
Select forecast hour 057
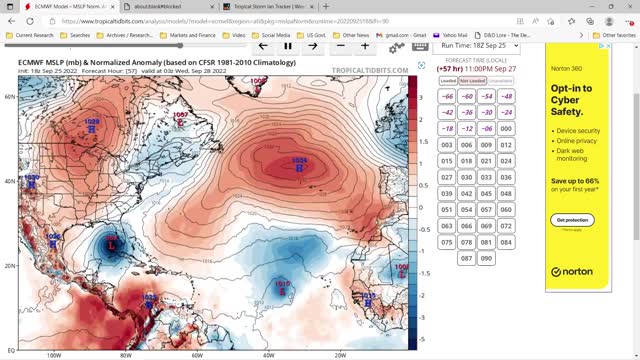pyautogui.click(x=486, y=209)
